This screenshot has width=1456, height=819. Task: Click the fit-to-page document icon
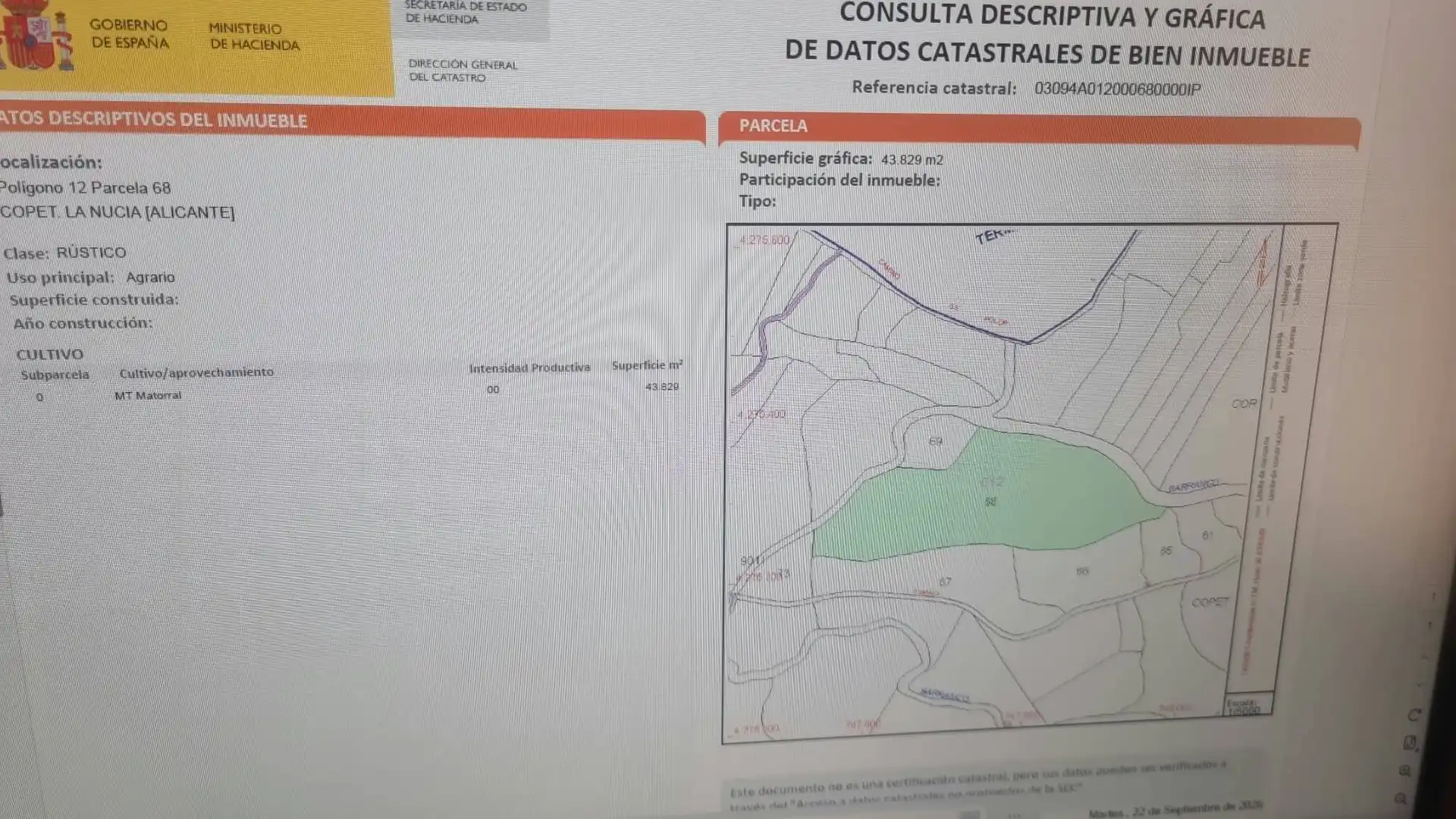[x=1410, y=743]
